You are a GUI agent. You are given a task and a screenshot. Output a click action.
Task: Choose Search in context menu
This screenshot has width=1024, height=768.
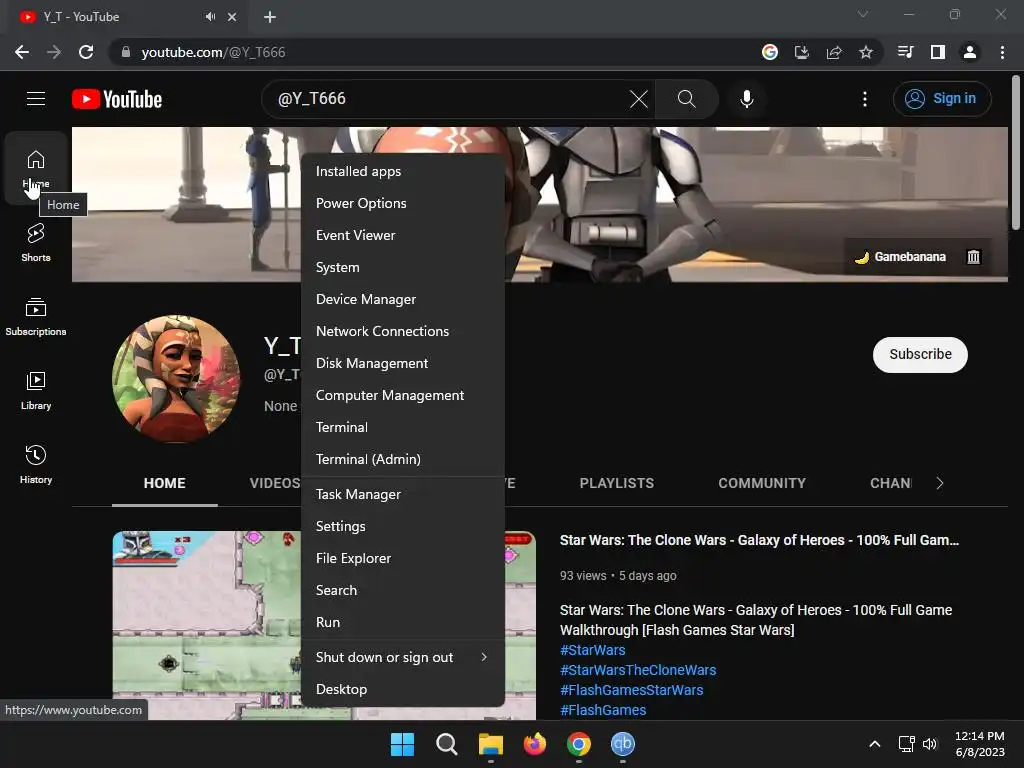pyautogui.click(x=402, y=590)
